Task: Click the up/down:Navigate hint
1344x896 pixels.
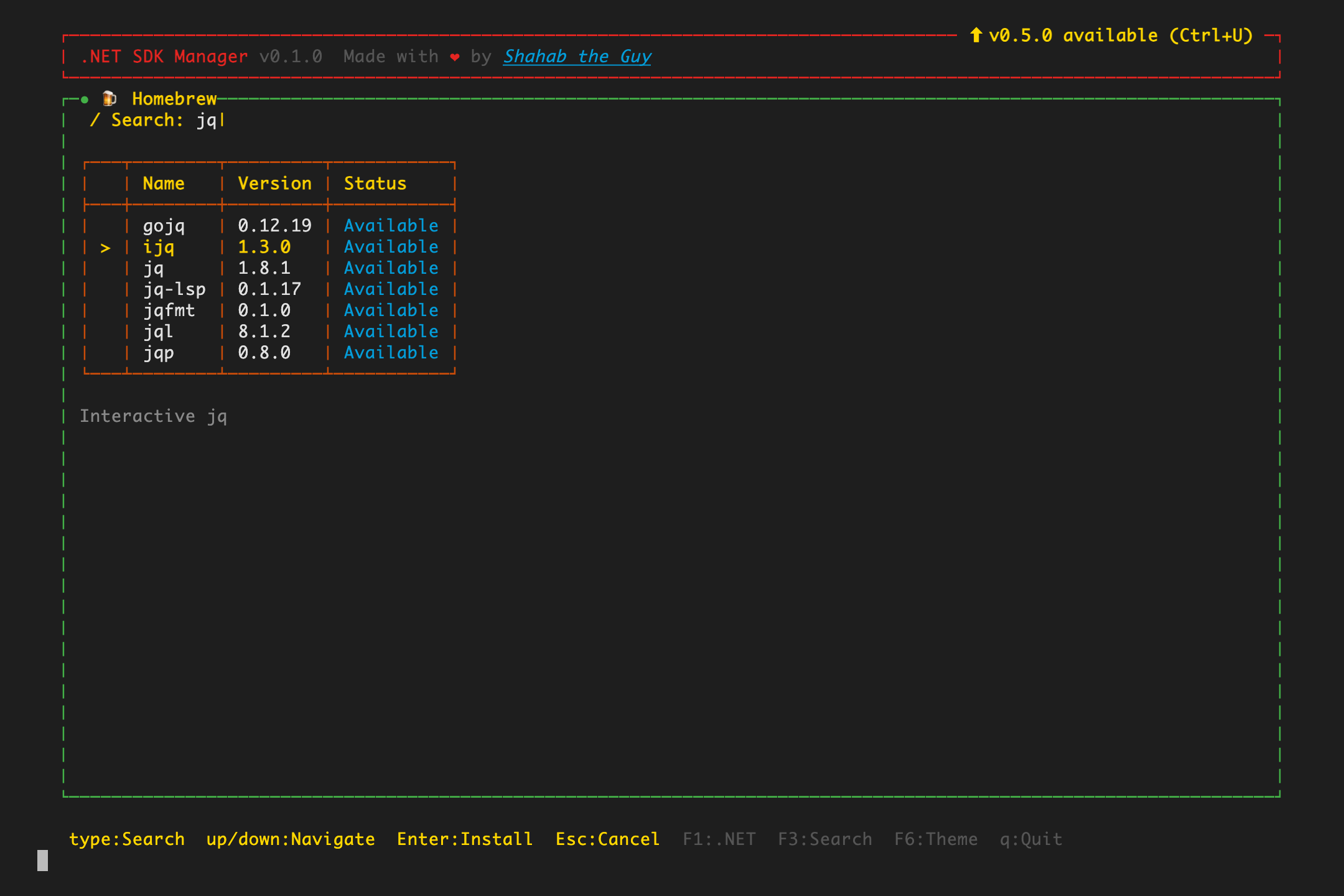Action: click(x=291, y=839)
